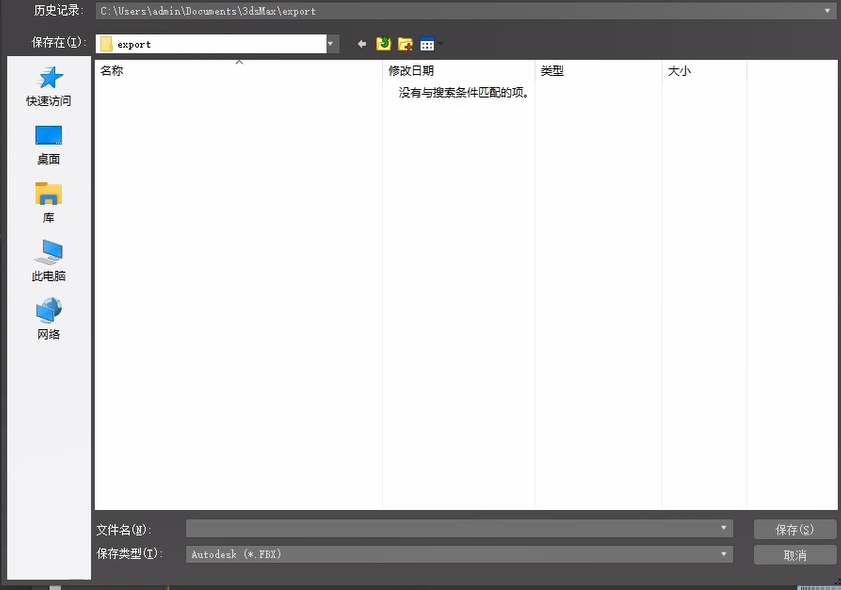Open the view menu icon
Viewport: 841px width, 590px height.
430,44
